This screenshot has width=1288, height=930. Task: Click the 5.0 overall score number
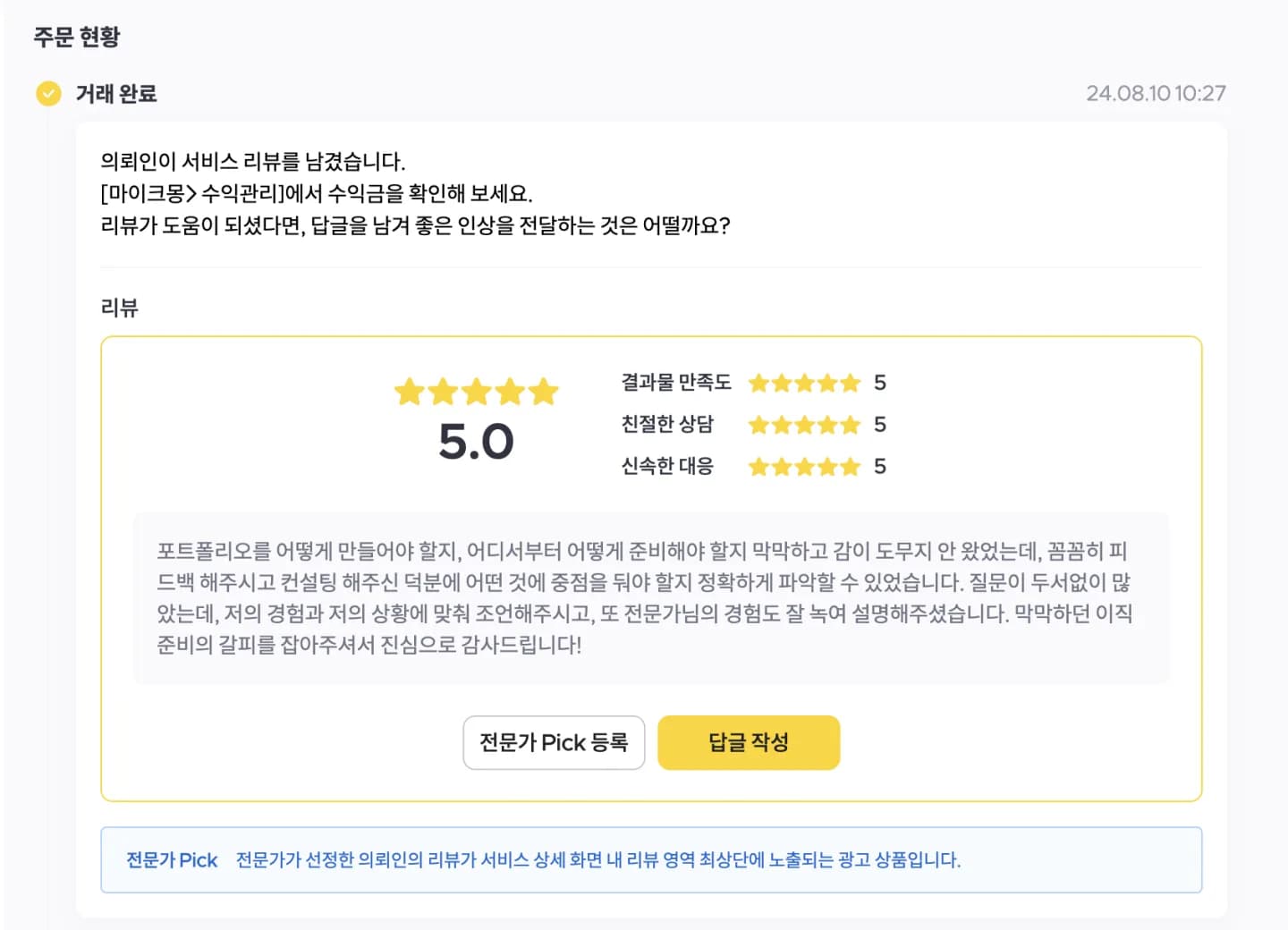[x=477, y=442]
